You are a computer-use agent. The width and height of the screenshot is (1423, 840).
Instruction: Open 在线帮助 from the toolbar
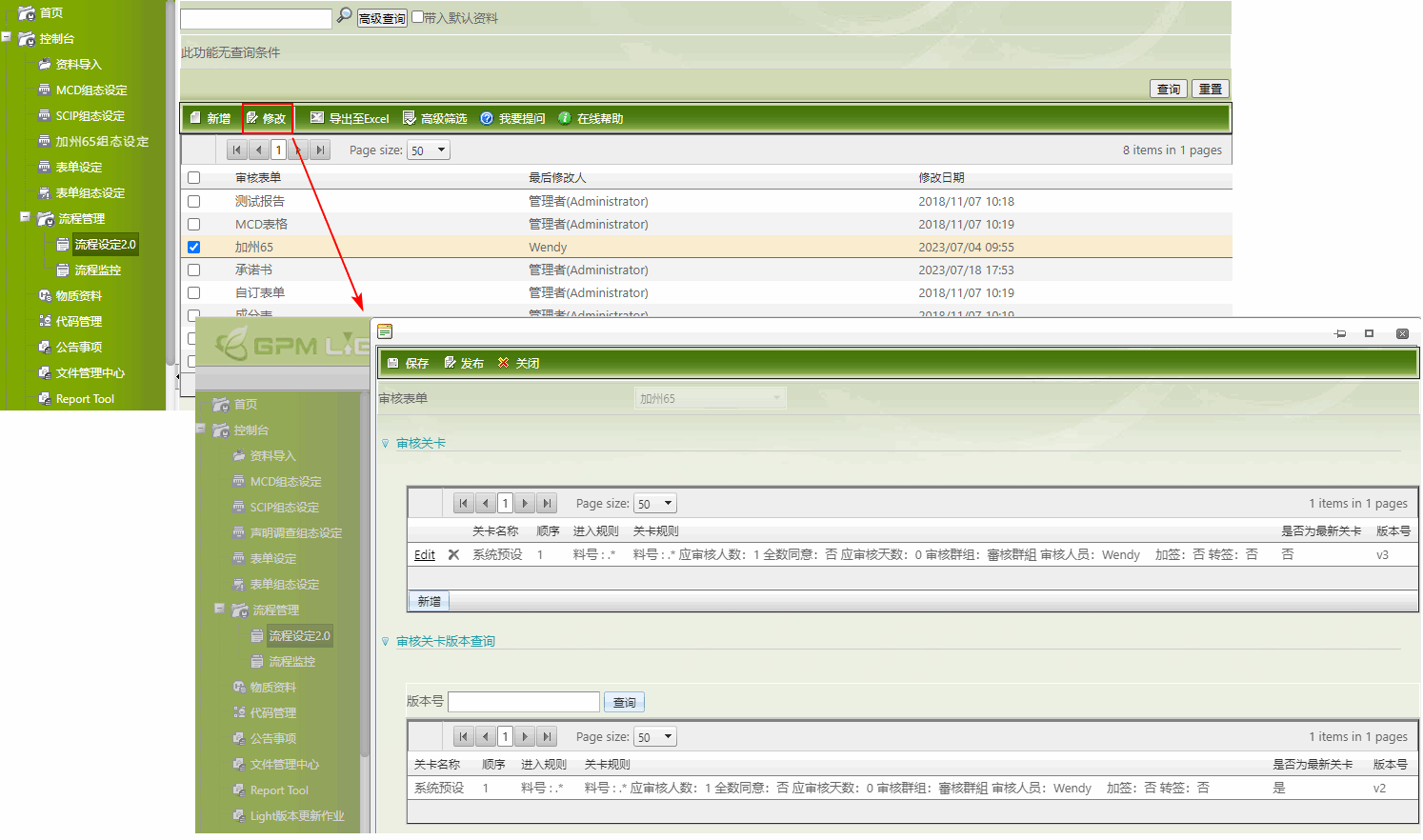pos(591,118)
